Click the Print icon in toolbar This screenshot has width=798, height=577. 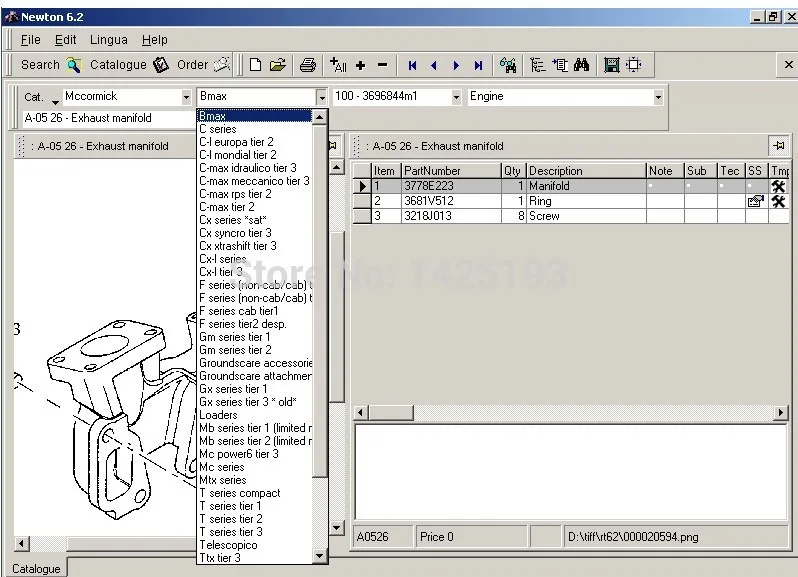tap(308, 65)
